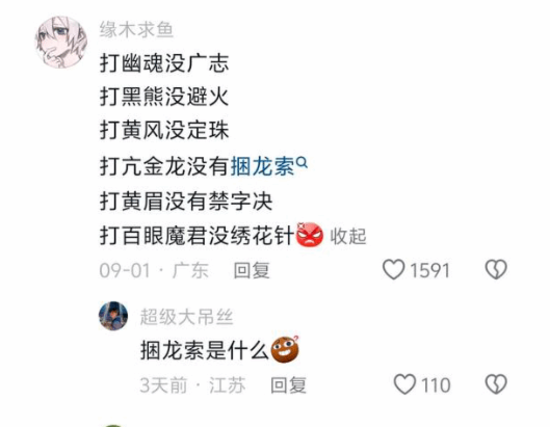The height and width of the screenshot is (427, 550).
Task: Like 缘木求鱼's comment with the heart icon
Action: coord(394,270)
